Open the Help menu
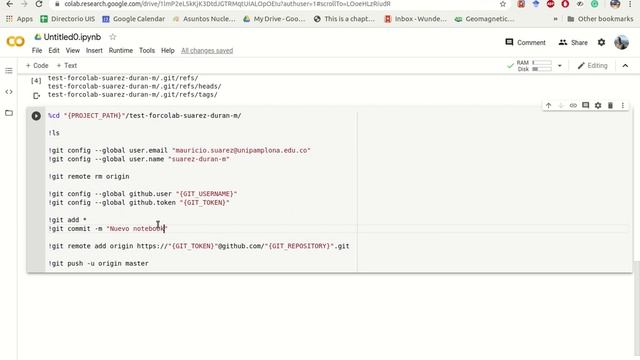This screenshot has width=640, height=360. (167, 51)
